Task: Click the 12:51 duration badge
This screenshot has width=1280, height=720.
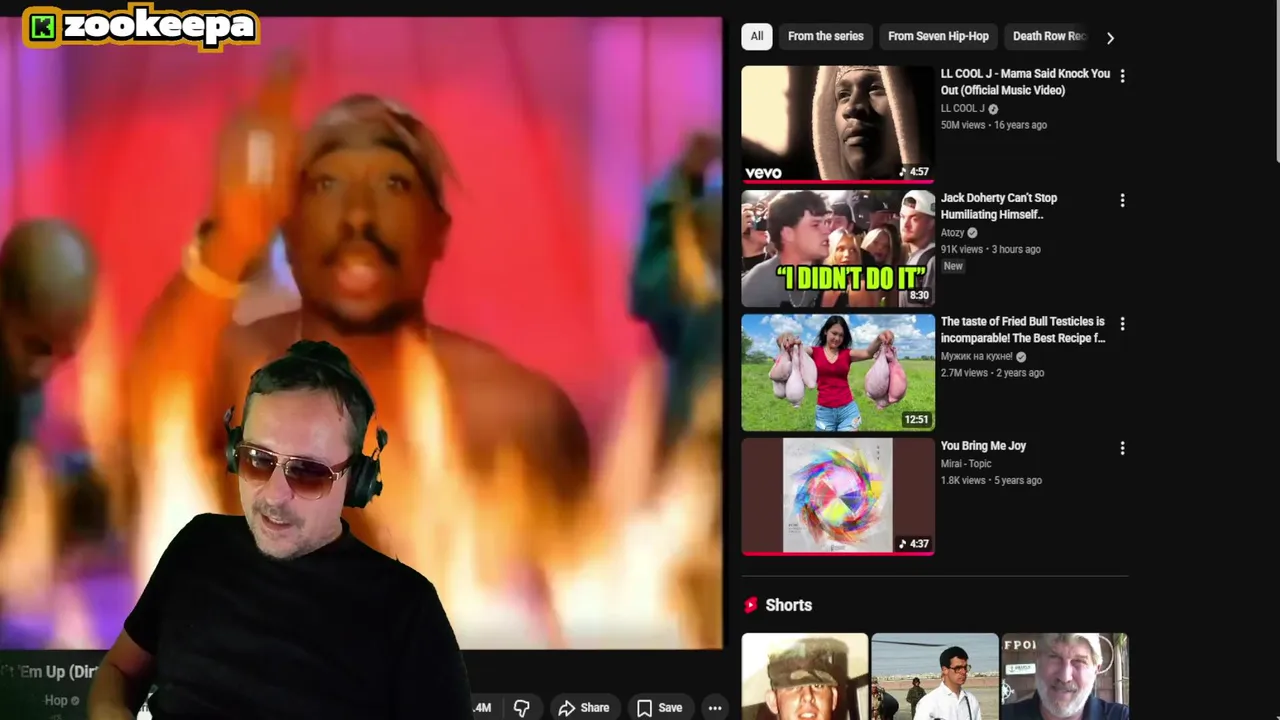Action: pos(916,419)
